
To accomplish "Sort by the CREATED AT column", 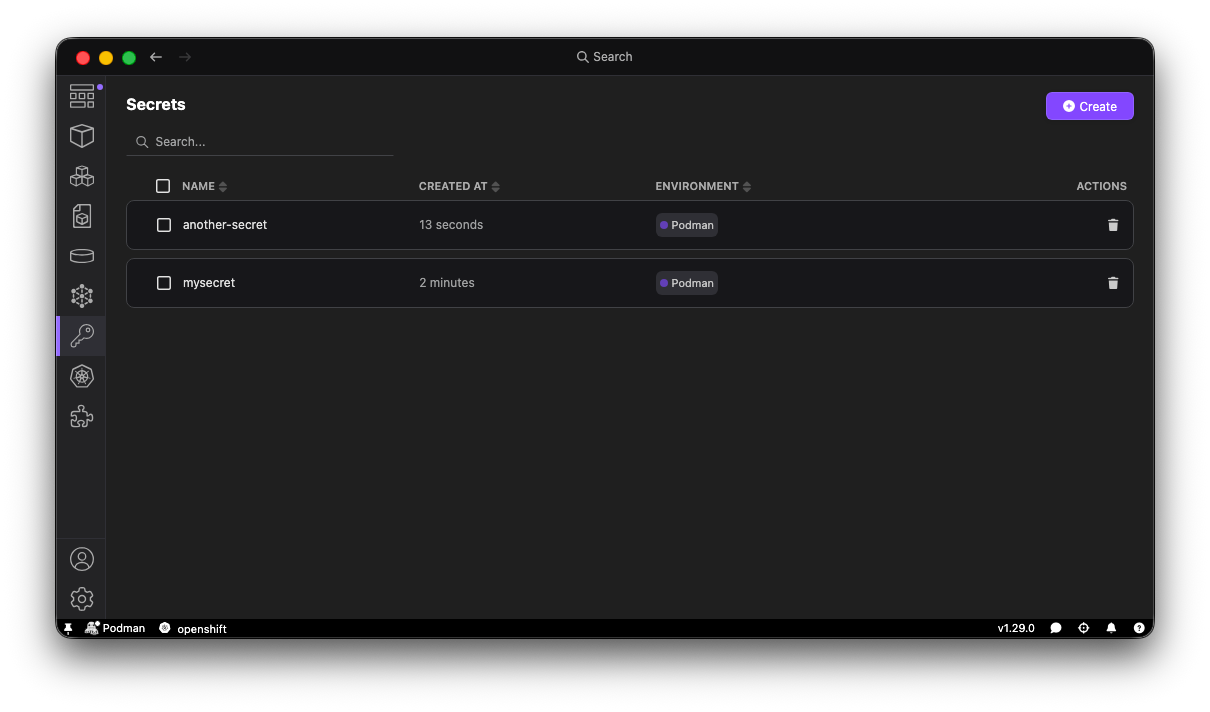I will 459,186.
